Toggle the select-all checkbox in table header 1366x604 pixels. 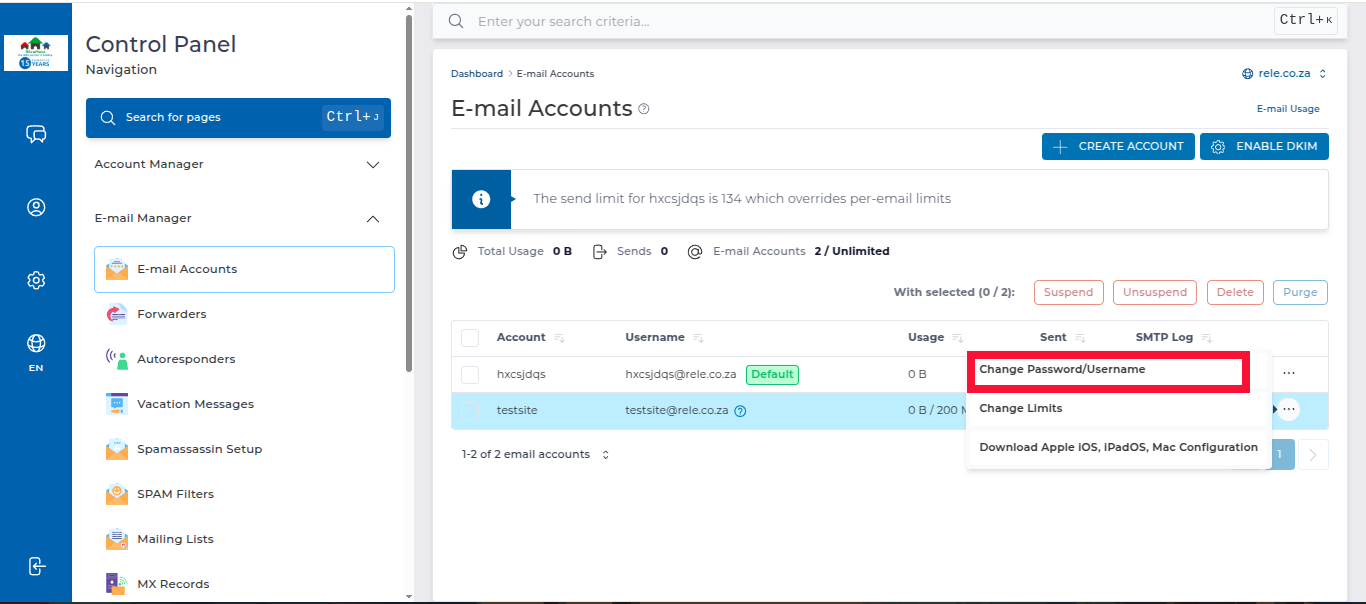(470, 338)
